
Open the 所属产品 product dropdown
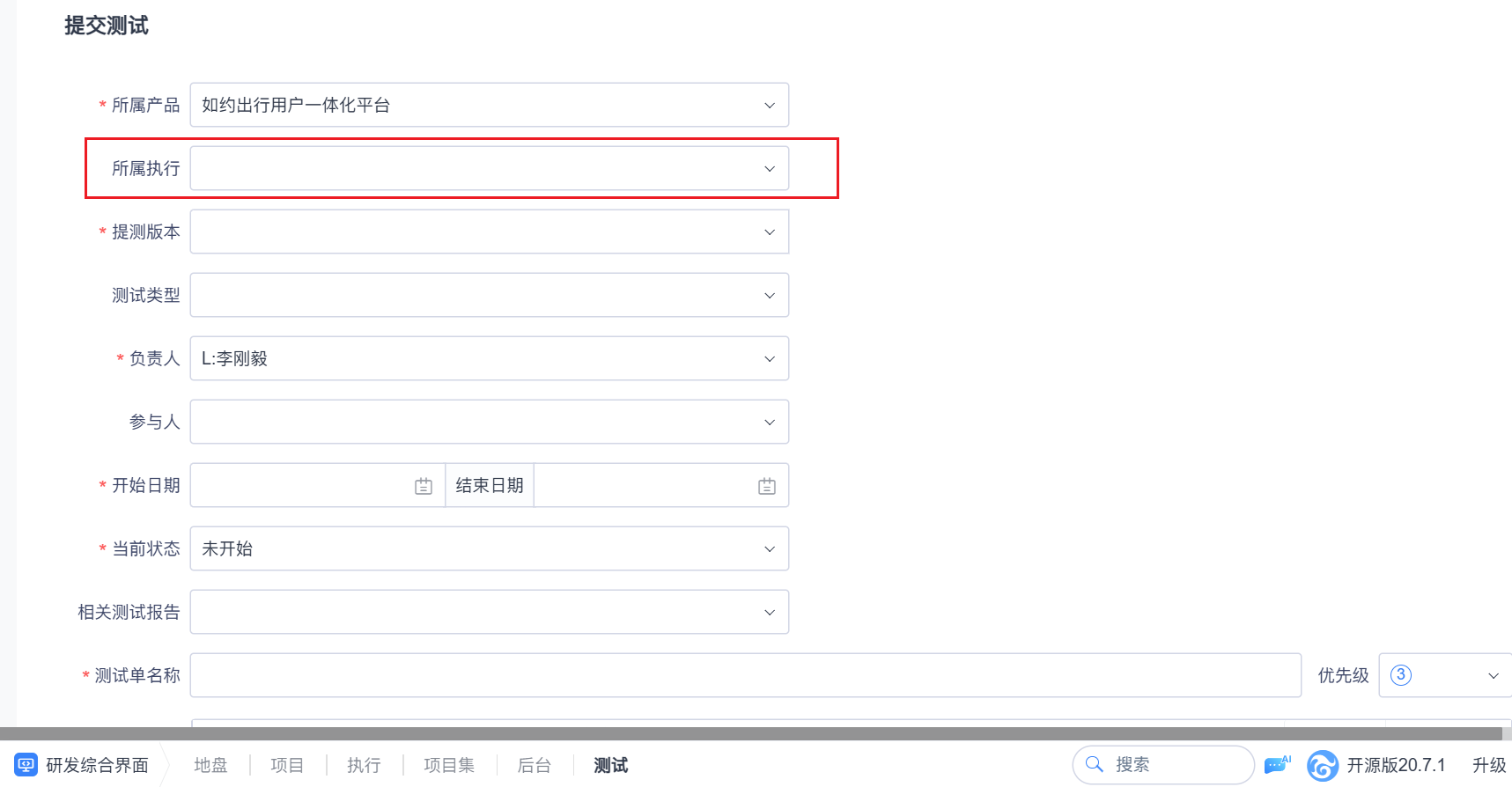tap(490, 105)
